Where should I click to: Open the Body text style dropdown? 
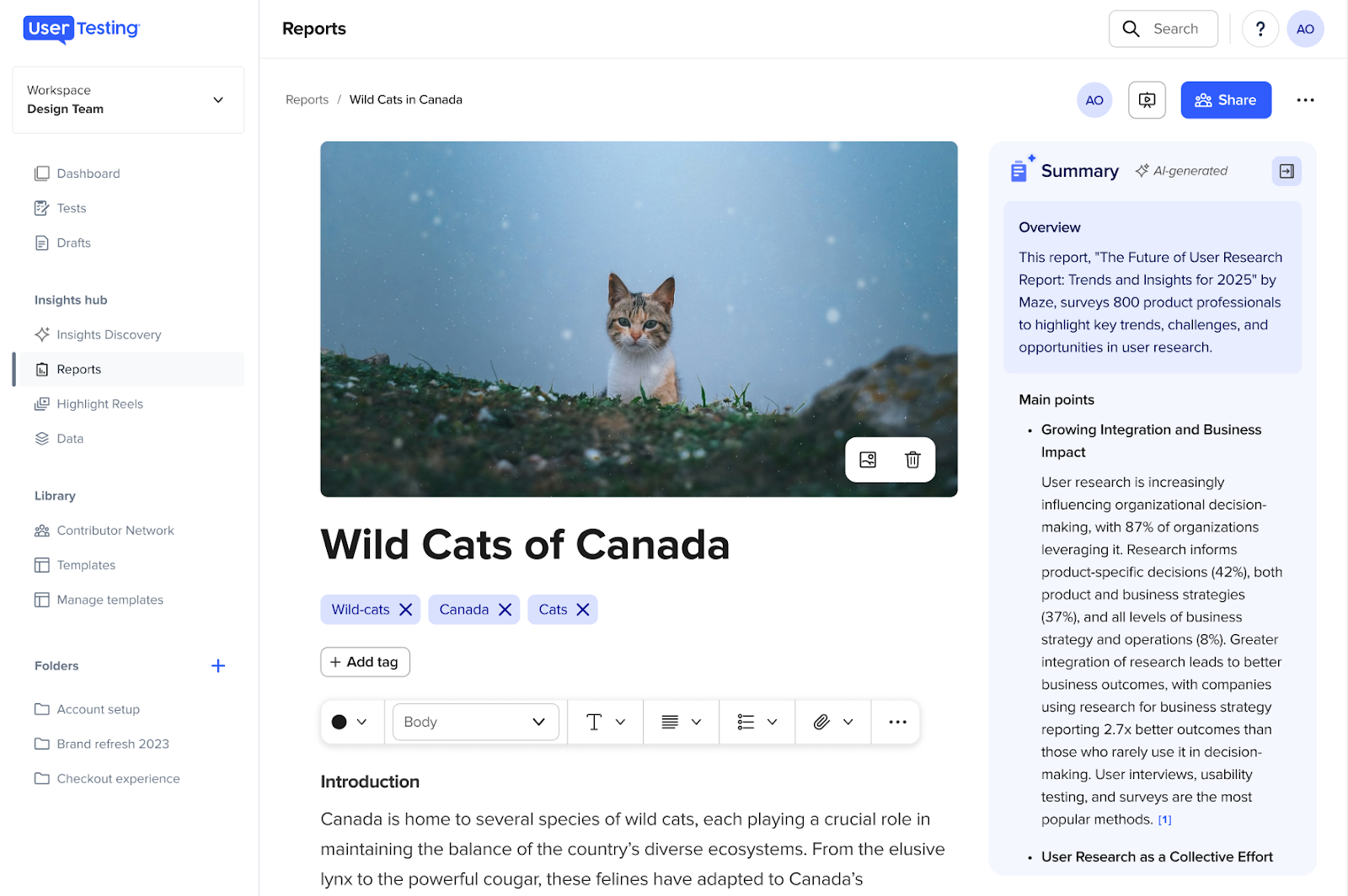pos(475,722)
